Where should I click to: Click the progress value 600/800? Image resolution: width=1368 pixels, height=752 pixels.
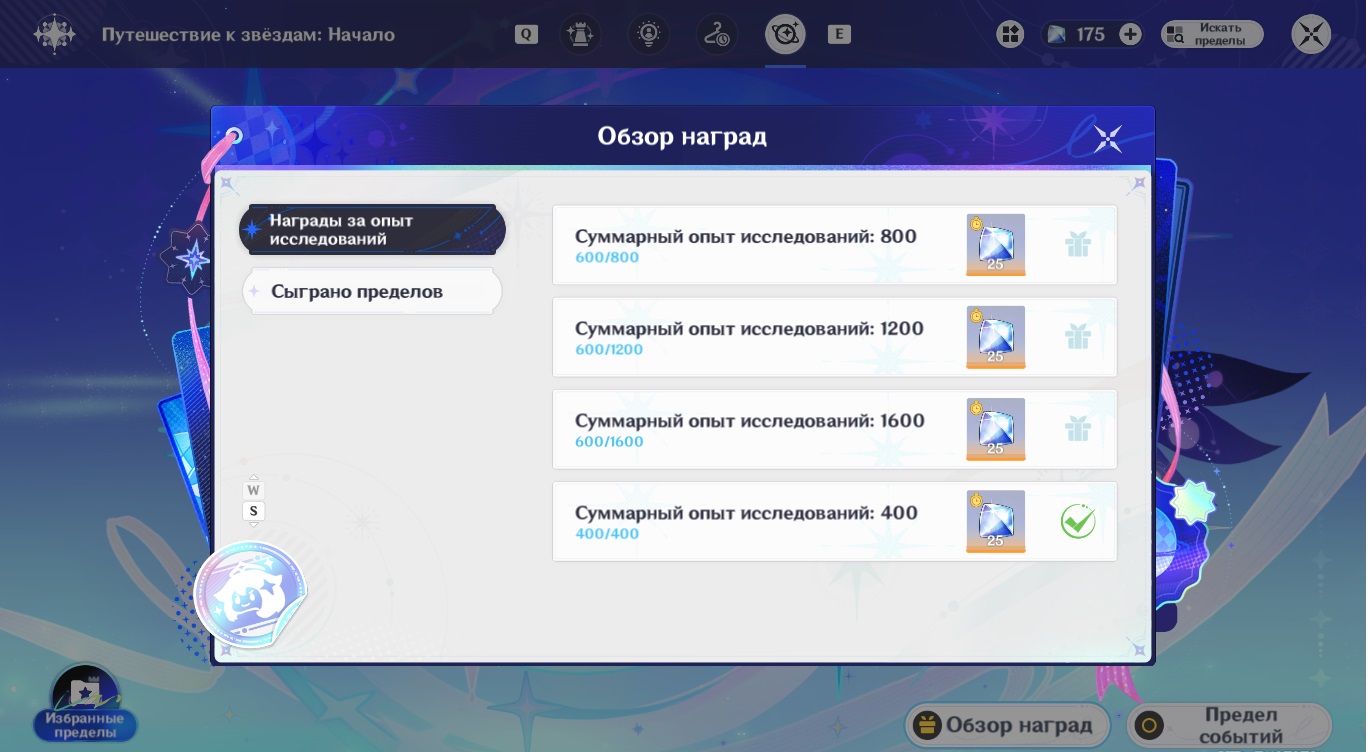pyautogui.click(x=607, y=258)
